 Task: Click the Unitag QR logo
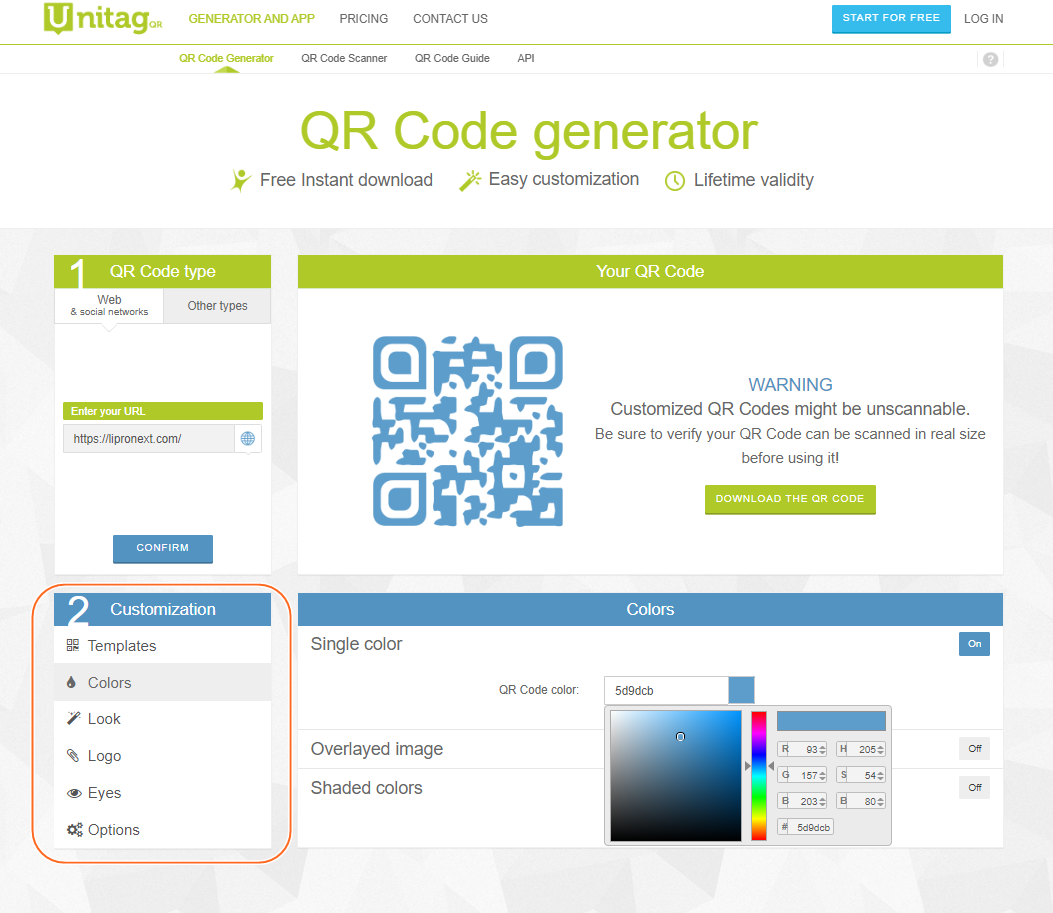tap(103, 18)
